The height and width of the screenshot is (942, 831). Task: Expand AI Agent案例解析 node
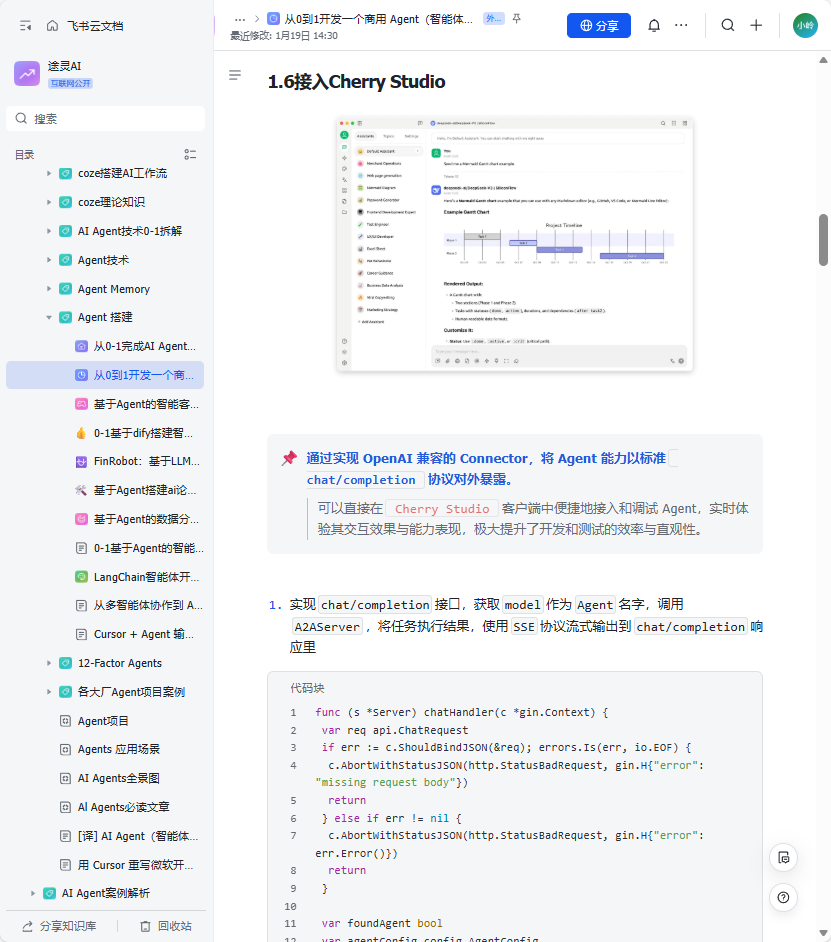point(33,893)
